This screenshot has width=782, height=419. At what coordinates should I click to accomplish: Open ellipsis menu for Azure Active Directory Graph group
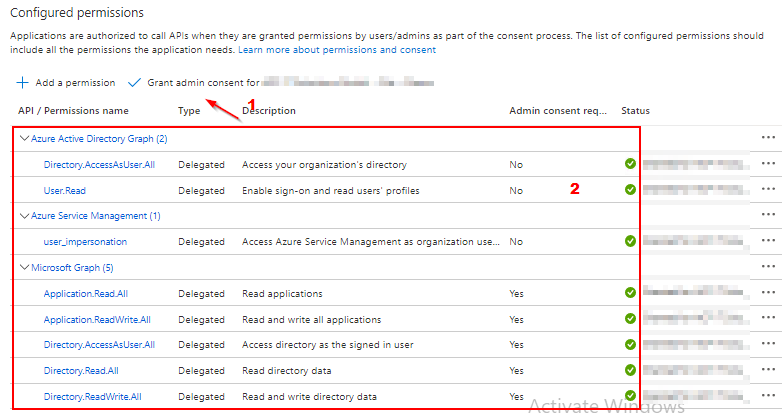768,138
